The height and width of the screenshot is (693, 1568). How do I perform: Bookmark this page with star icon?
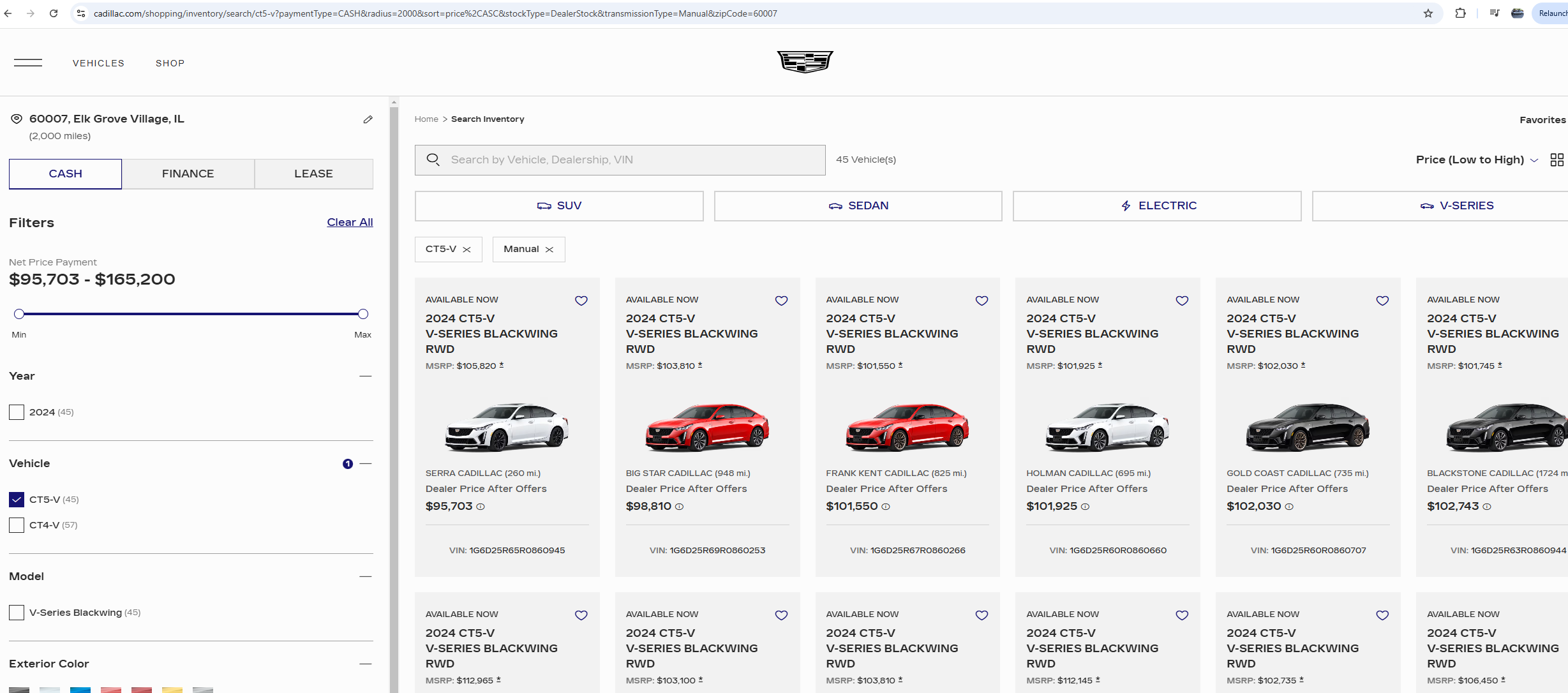click(1428, 13)
